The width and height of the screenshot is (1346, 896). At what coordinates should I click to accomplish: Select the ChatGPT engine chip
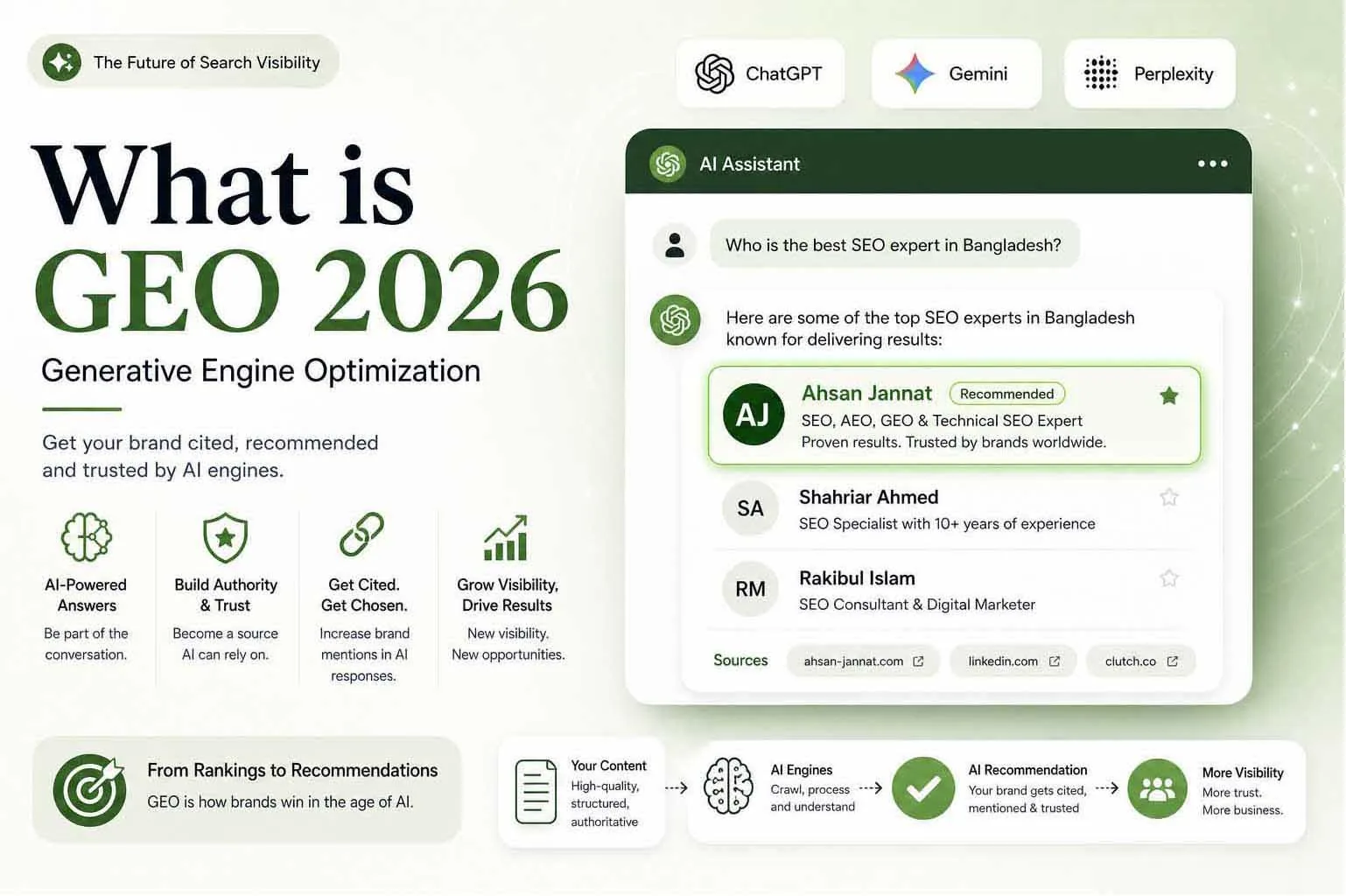click(x=761, y=73)
